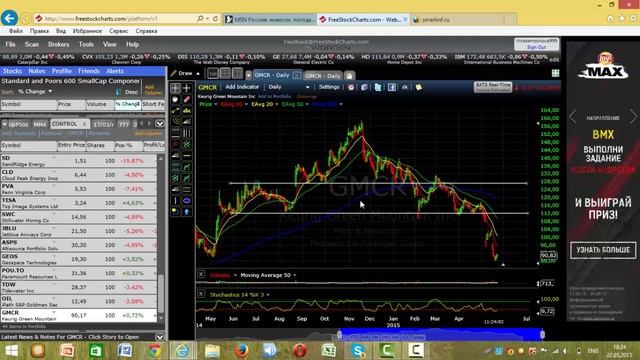Screen dimensions: 640x360
Task: Select the blue up arrow drawing tool
Action: (187, 211)
